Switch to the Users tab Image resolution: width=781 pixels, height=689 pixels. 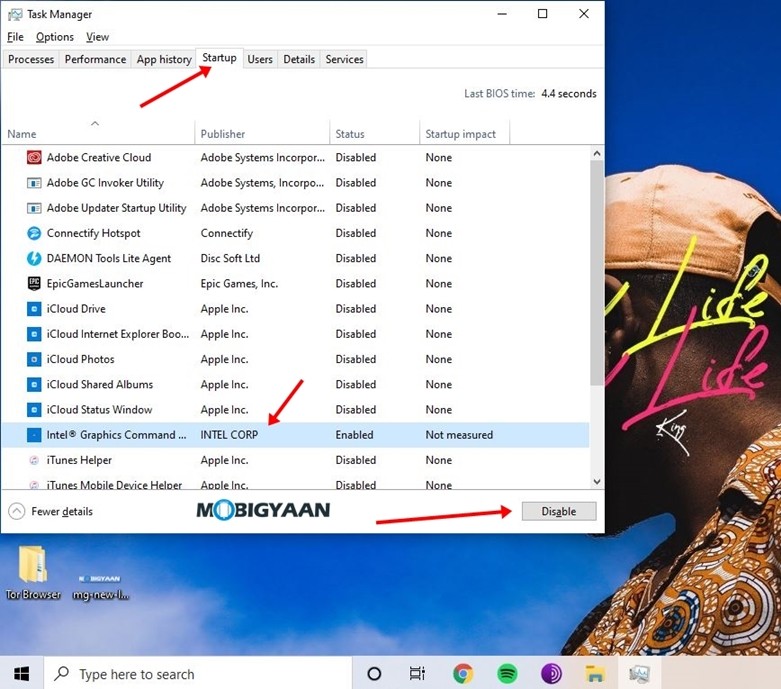pos(260,59)
